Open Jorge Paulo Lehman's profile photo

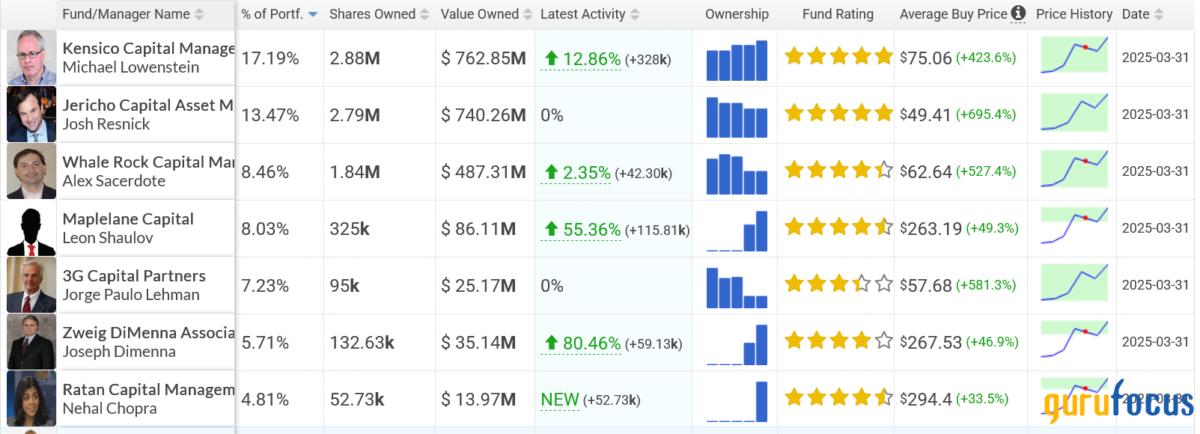coord(32,286)
